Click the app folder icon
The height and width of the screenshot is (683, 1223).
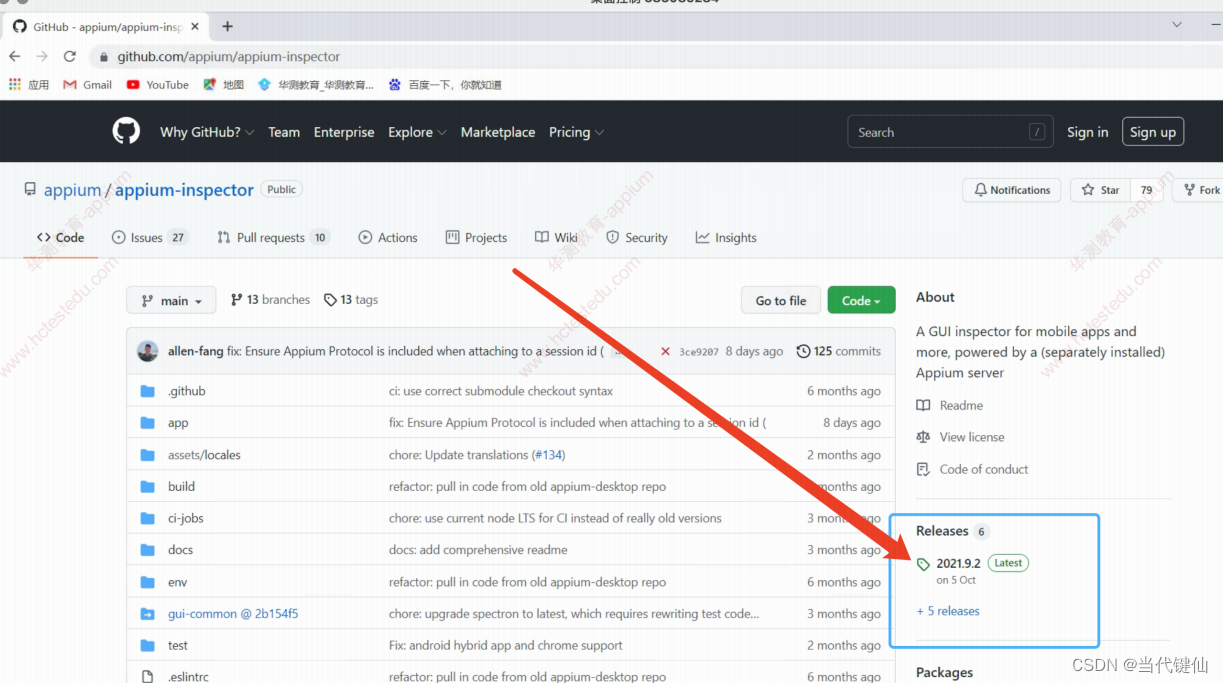tap(148, 423)
